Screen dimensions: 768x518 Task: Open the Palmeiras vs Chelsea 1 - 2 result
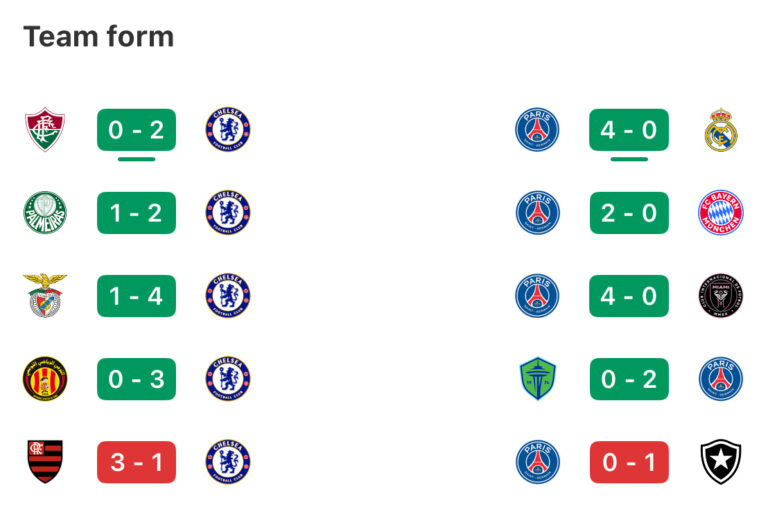pos(136,213)
